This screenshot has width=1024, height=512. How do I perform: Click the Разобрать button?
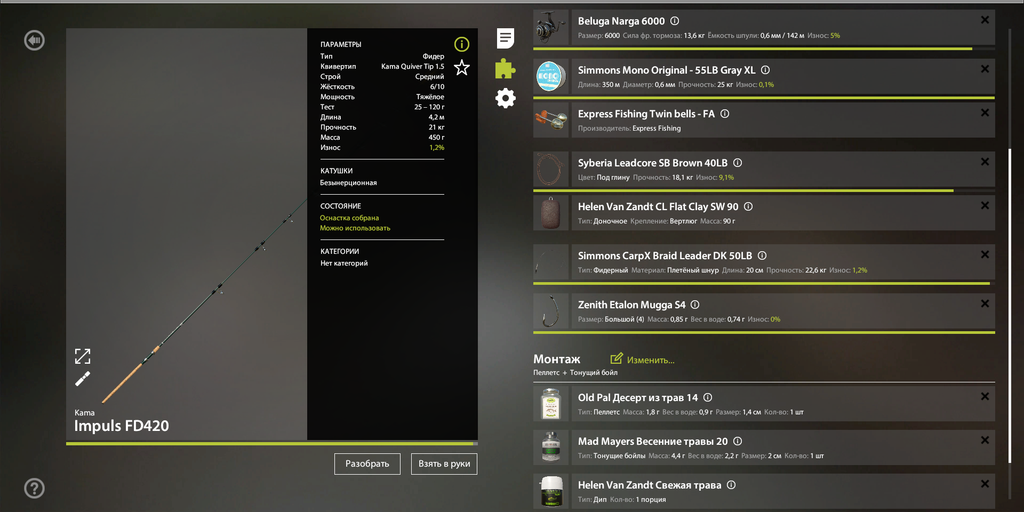point(367,464)
